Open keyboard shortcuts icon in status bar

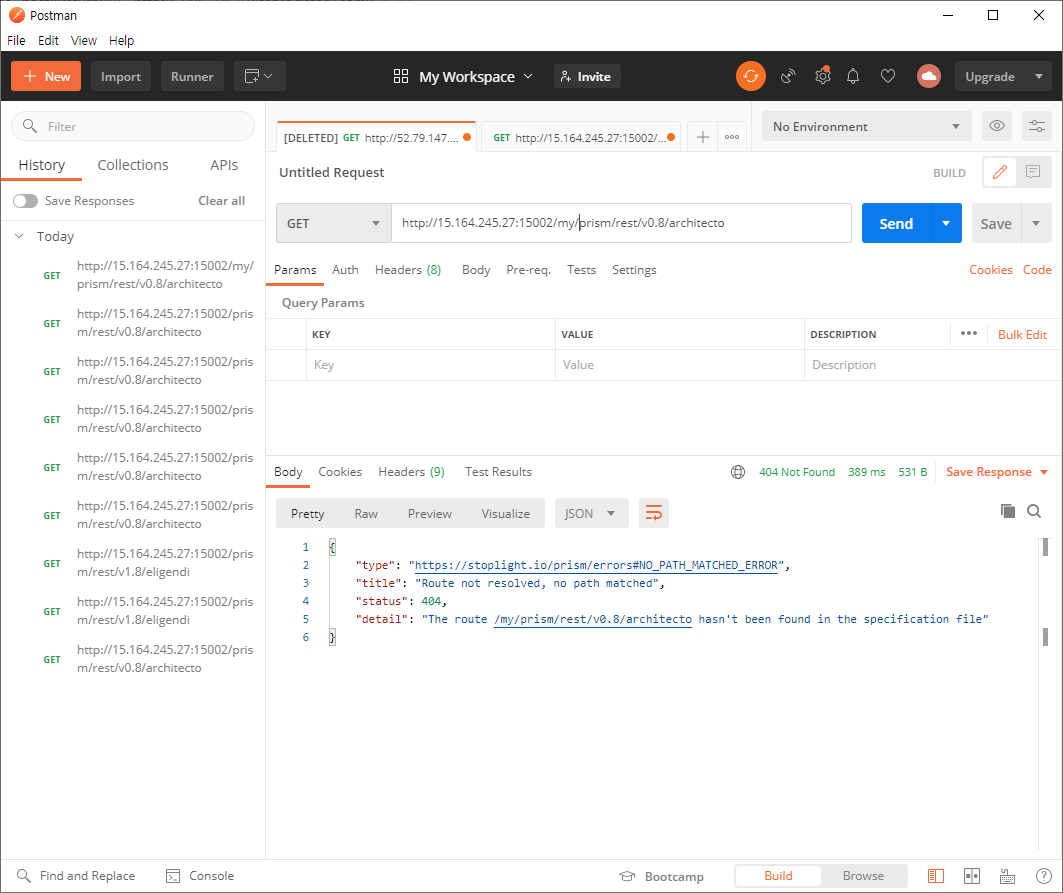pyautogui.click(x=1007, y=876)
